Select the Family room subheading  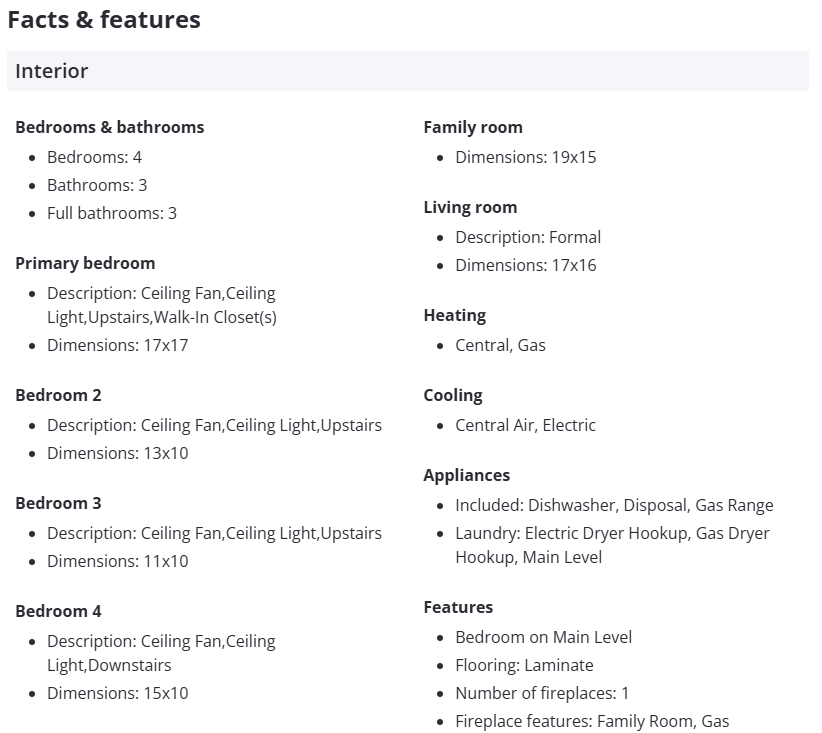473,127
